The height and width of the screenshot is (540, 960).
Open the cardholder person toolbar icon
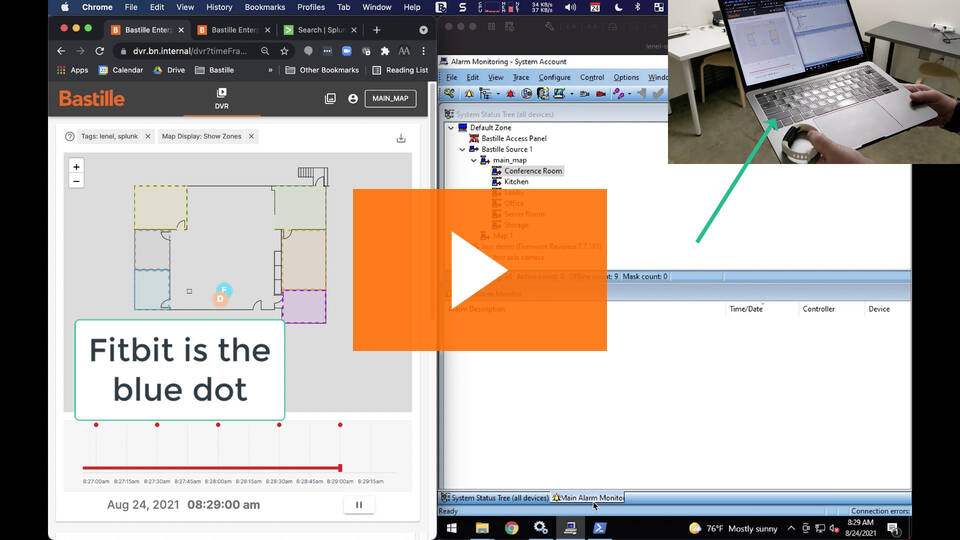pyautogui.click(x=542, y=94)
